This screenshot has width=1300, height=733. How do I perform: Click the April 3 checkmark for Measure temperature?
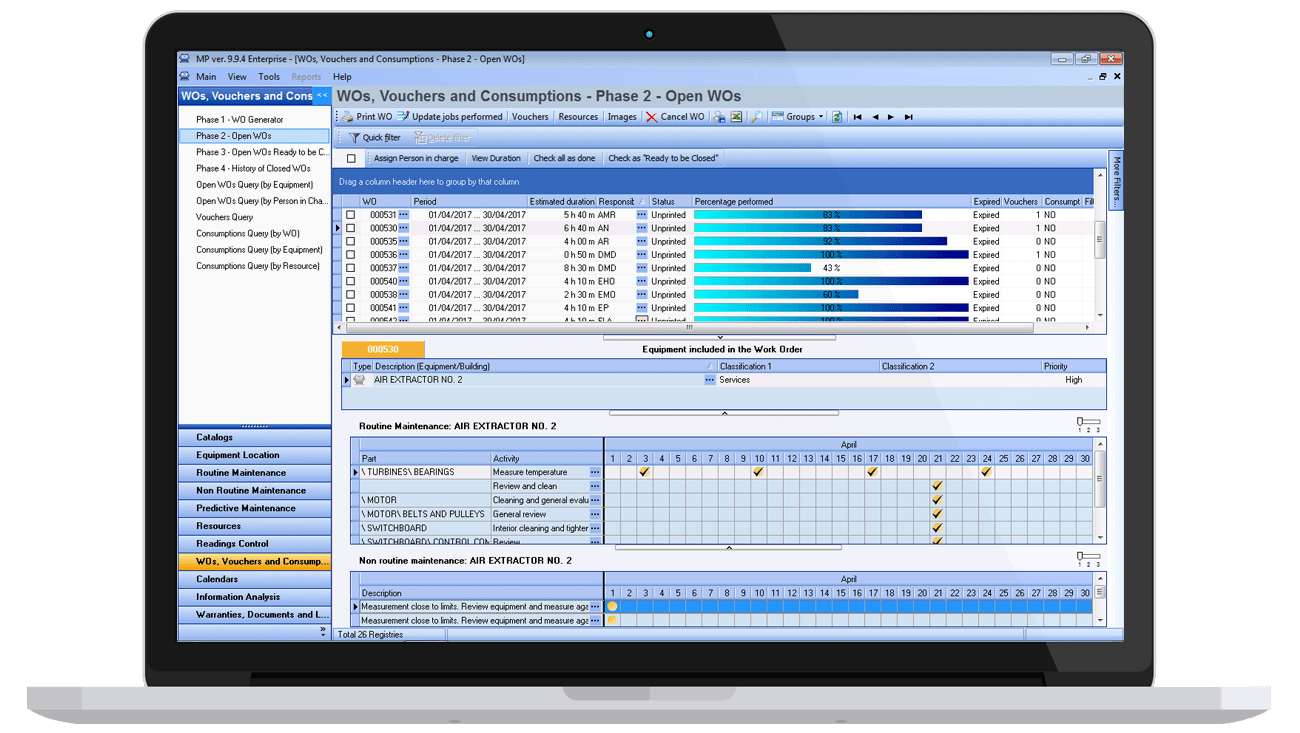[645, 472]
